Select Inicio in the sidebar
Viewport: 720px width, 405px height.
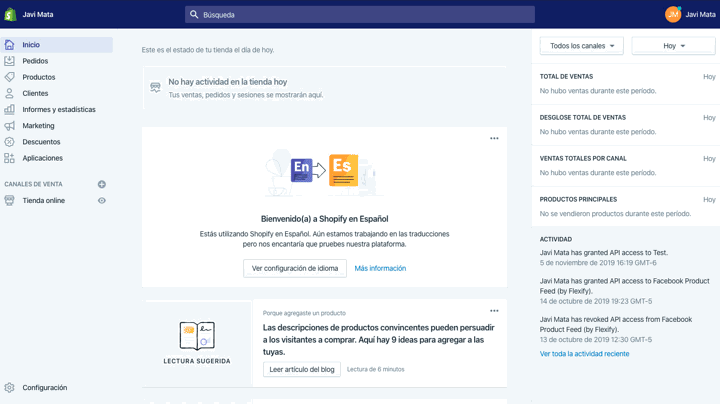(x=31, y=45)
